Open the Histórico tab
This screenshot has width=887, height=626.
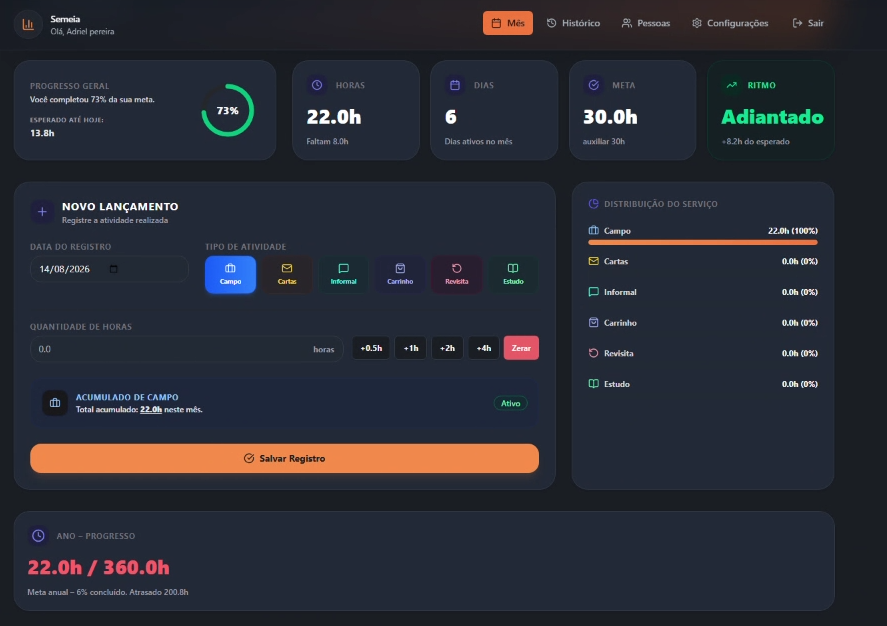pyautogui.click(x=573, y=23)
